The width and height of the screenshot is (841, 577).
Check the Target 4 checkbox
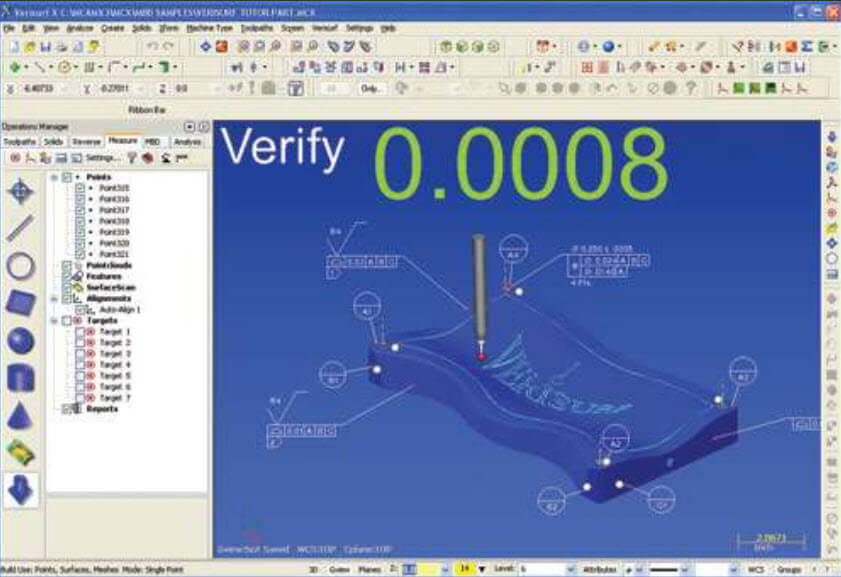79,365
